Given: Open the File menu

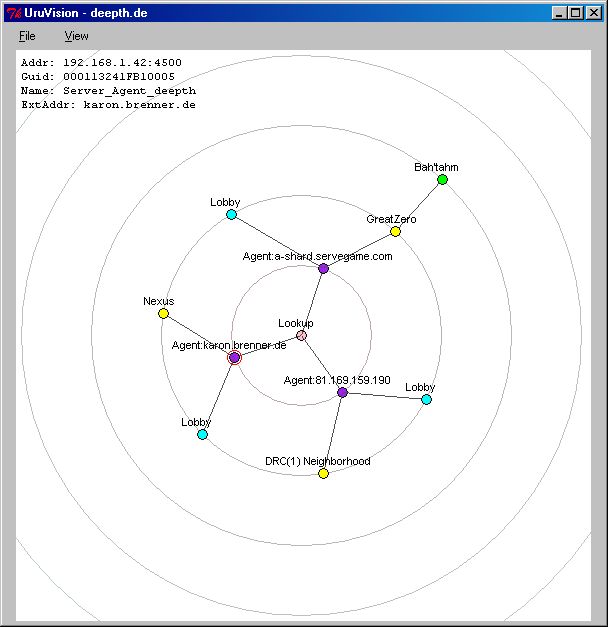Looking at the screenshot, I should pos(27,36).
